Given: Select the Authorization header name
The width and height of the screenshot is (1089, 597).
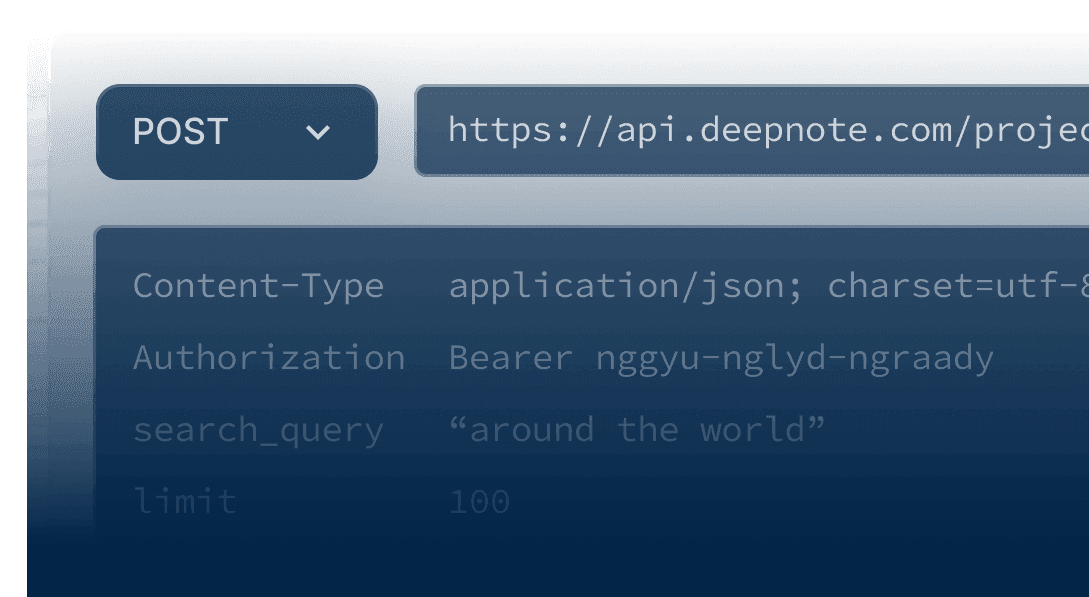Looking at the screenshot, I should (269, 358).
